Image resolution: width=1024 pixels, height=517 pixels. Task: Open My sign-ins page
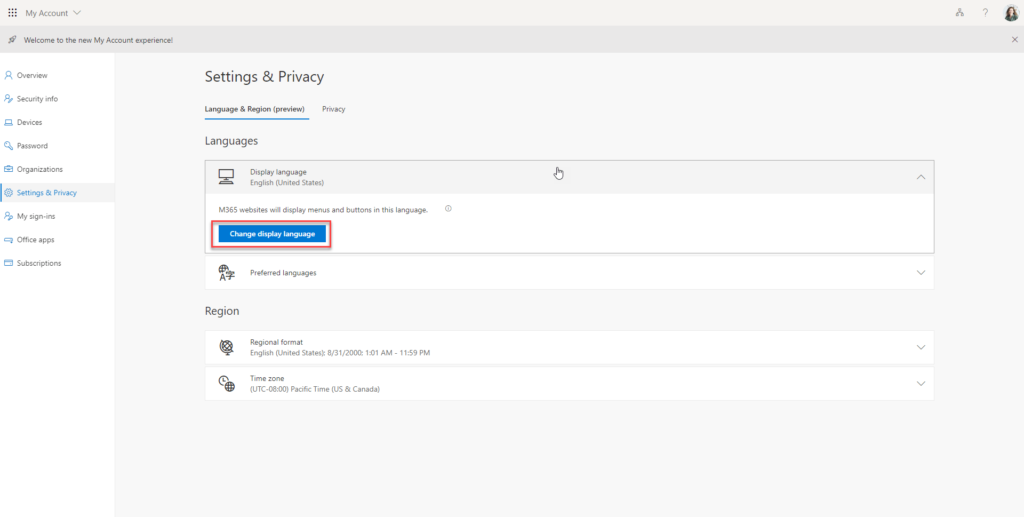[37, 216]
